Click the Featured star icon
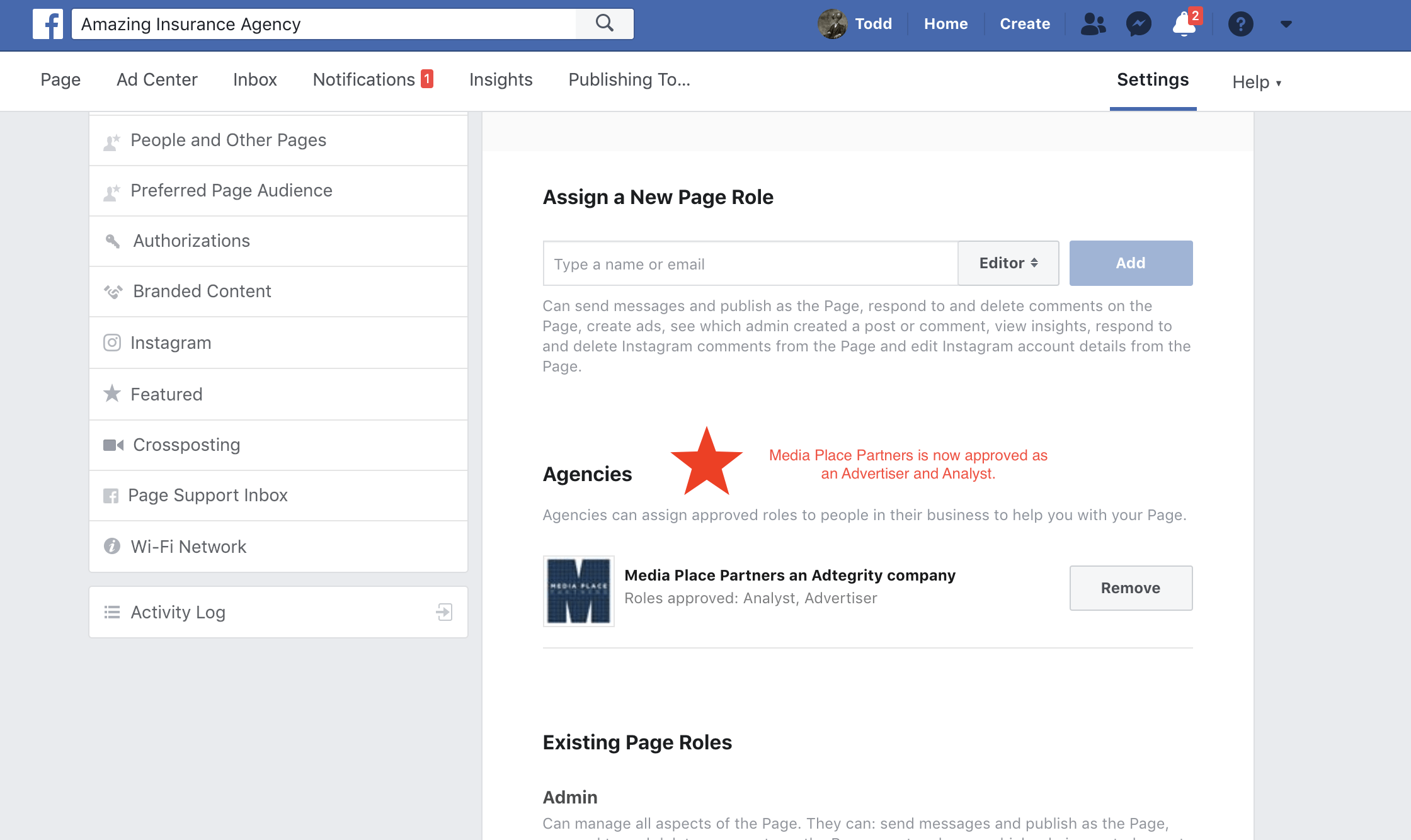Screen dimensions: 1411x840 [112, 394]
